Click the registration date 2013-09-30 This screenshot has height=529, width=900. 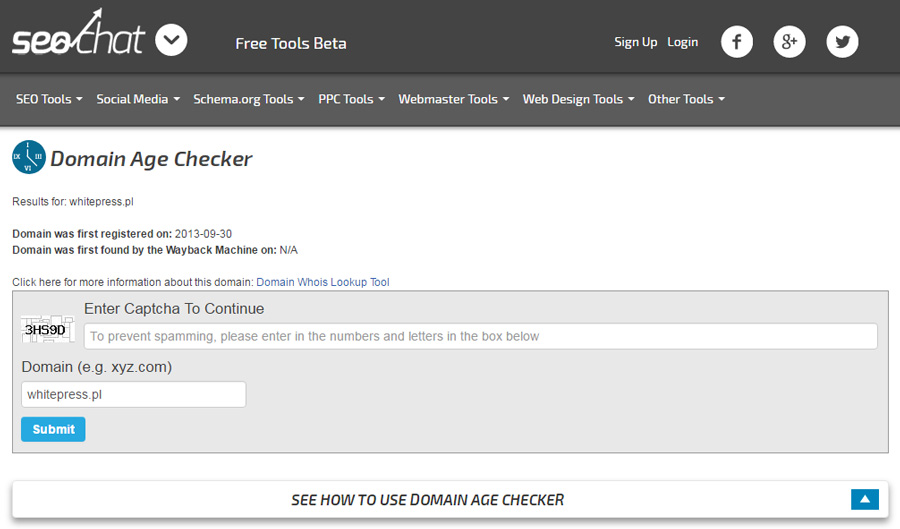pyautogui.click(x=203, y=234)
